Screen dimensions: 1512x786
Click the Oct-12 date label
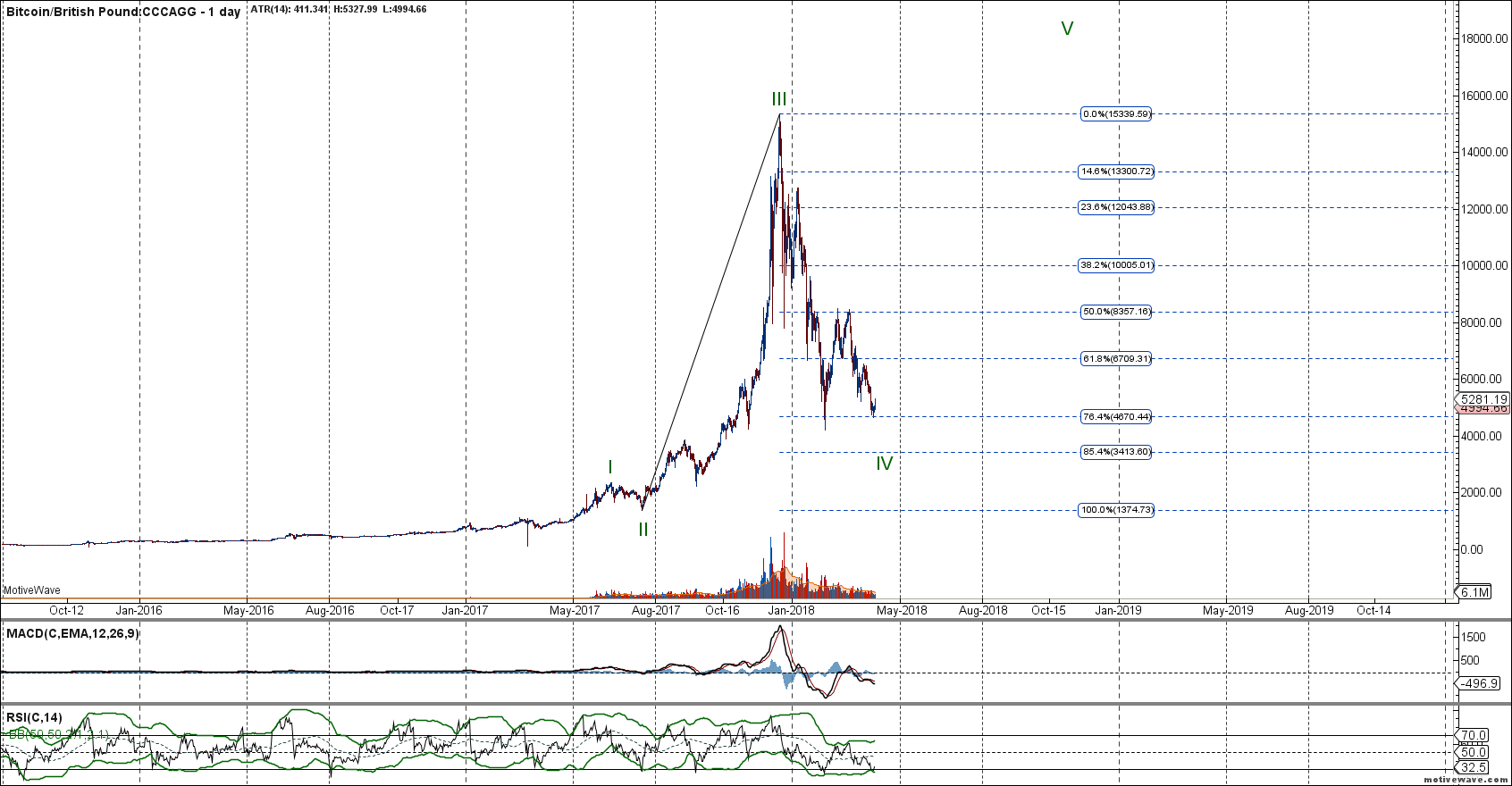pyautogui.click(x=67, y=611)
